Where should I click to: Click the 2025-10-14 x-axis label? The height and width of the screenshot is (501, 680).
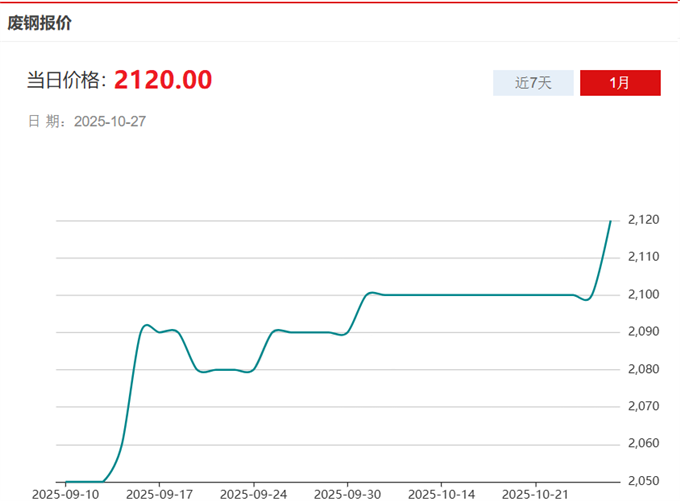[441, 494]
